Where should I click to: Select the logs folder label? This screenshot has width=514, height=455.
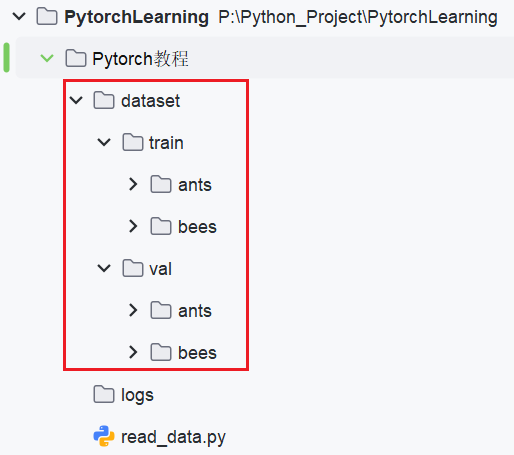click(137, 396)
